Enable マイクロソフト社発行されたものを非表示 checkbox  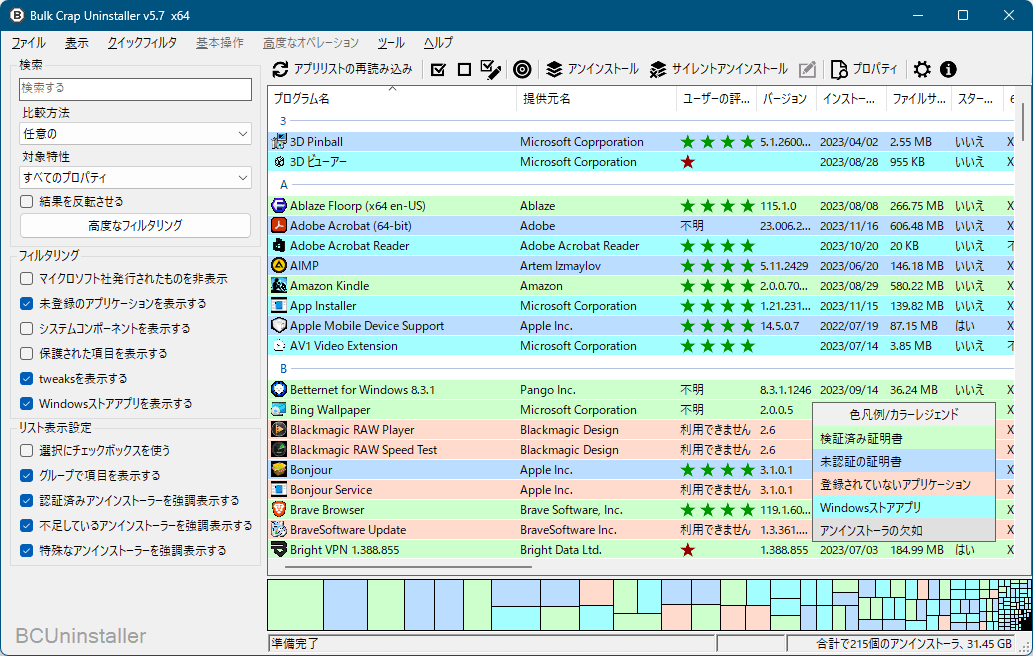coord(27,279)
